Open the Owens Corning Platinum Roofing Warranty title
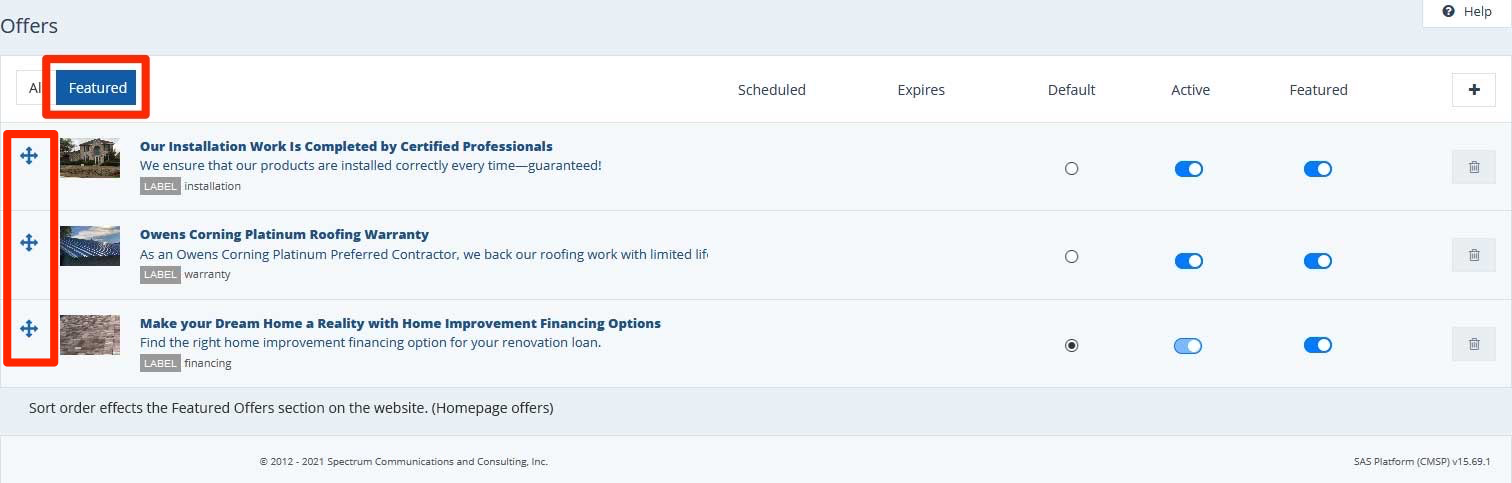The height and width of the screenshot is (483, 1512). pos(284,235)
